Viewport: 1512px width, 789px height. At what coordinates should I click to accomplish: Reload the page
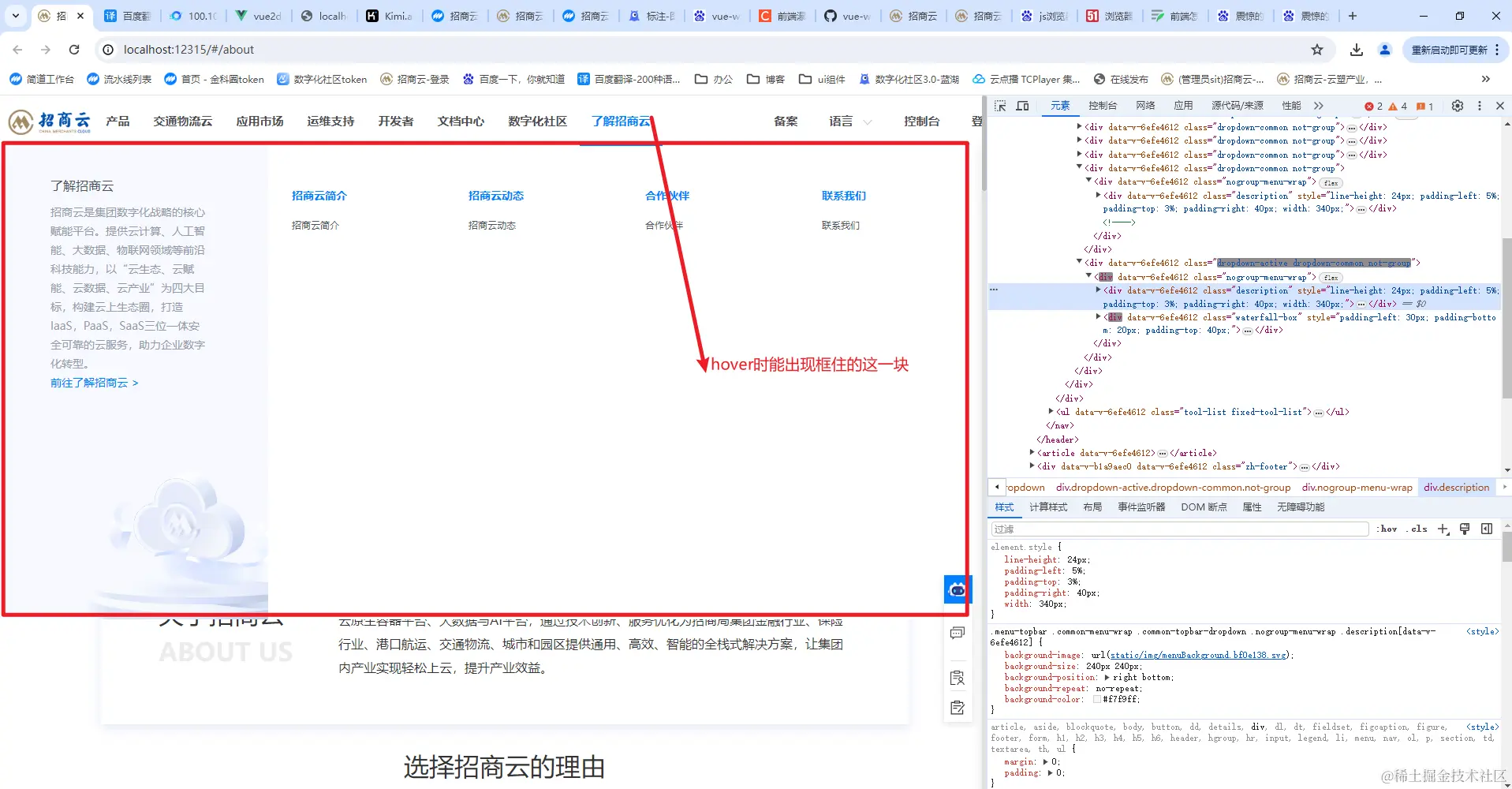click(74, 50)
